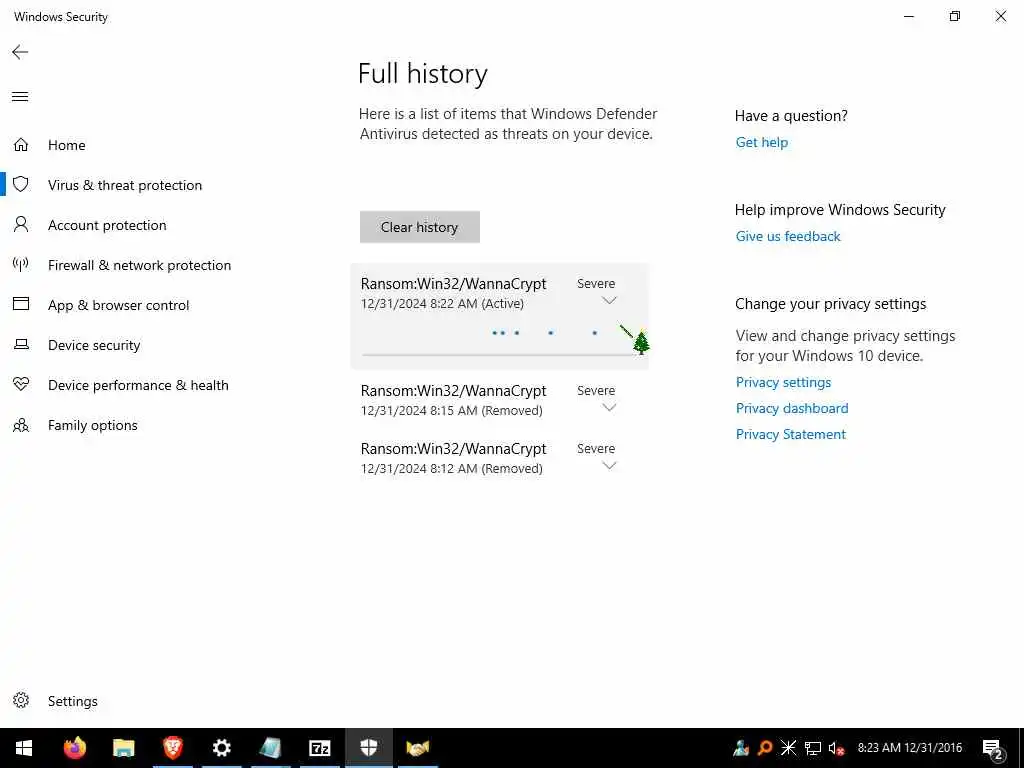Click the network tray icon
The height and width of the screenshot is (768, 1024).
tap(812, 748)
